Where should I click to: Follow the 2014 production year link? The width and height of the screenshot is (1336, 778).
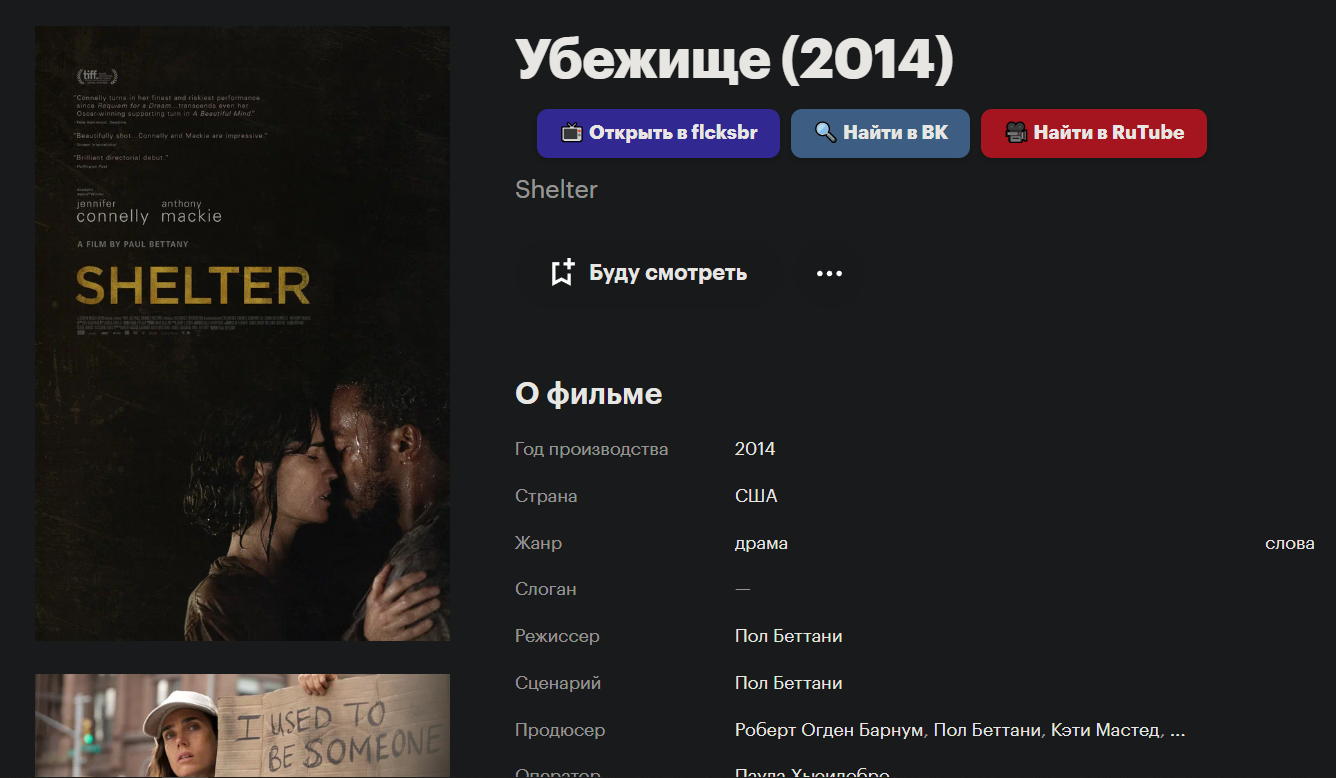pos(755,449)
